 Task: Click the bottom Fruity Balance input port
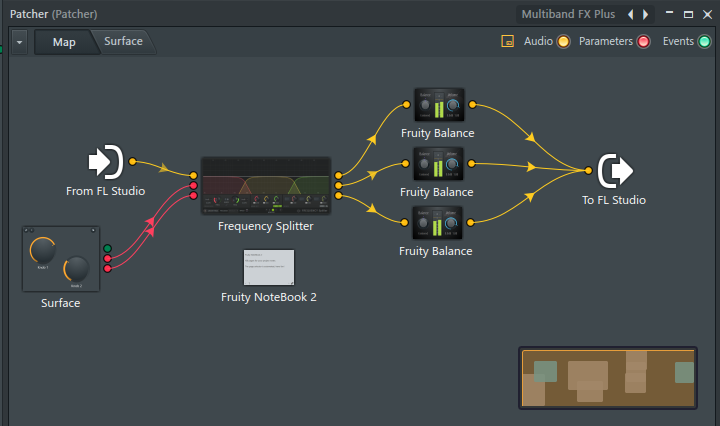pyautogui.click(x=405, y=223)
